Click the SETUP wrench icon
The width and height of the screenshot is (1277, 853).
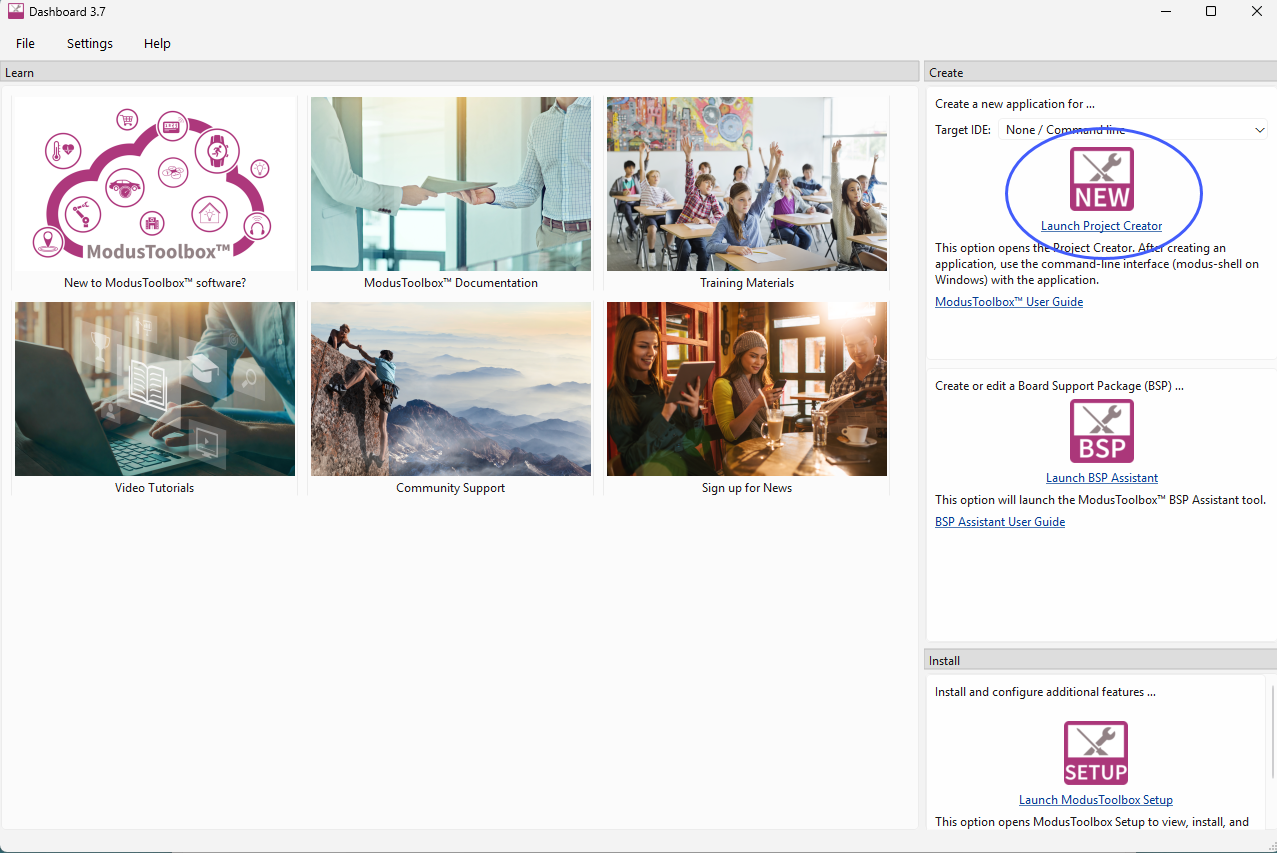tap(1095, 753)
